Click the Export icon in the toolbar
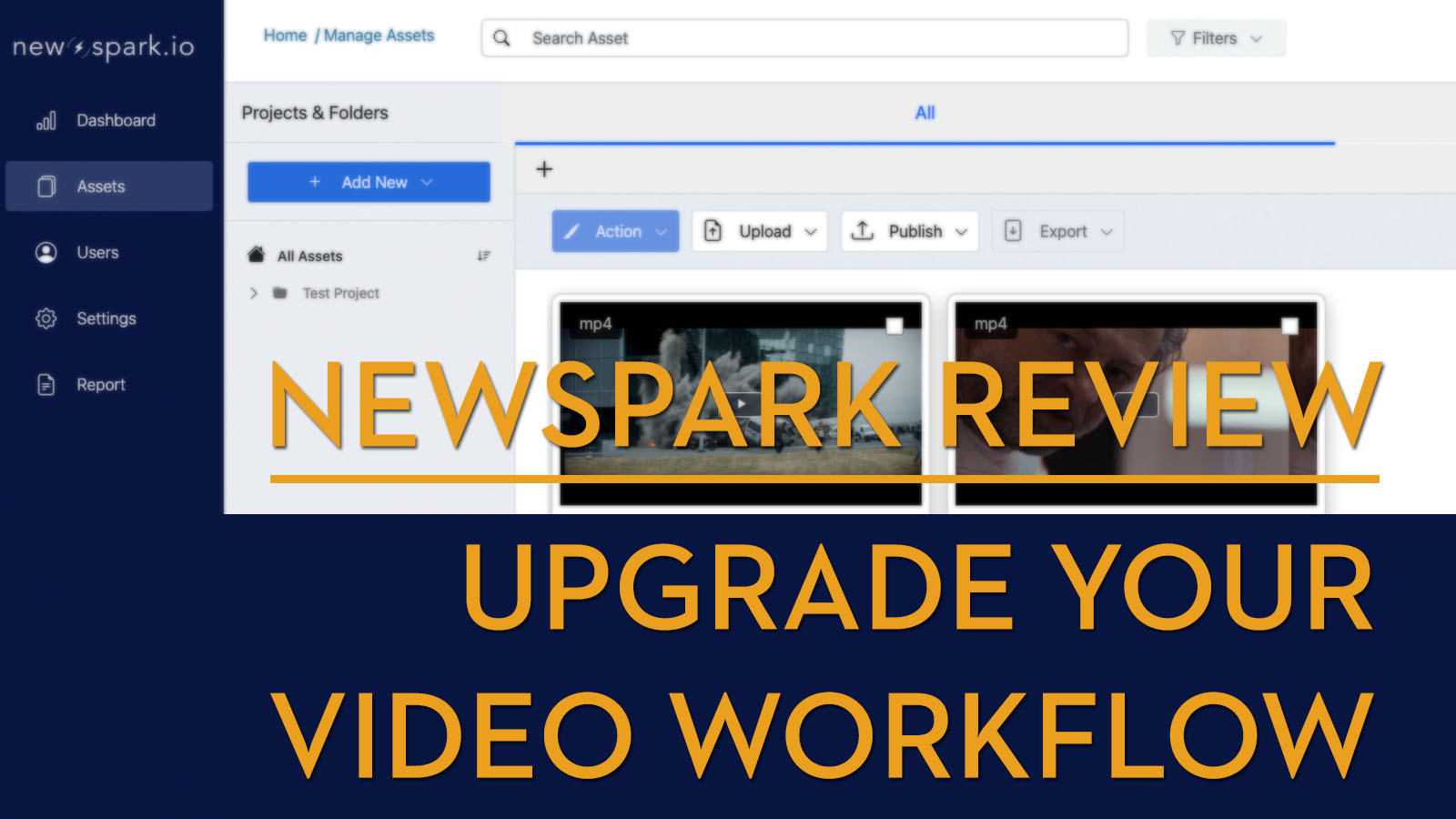 1013,230
